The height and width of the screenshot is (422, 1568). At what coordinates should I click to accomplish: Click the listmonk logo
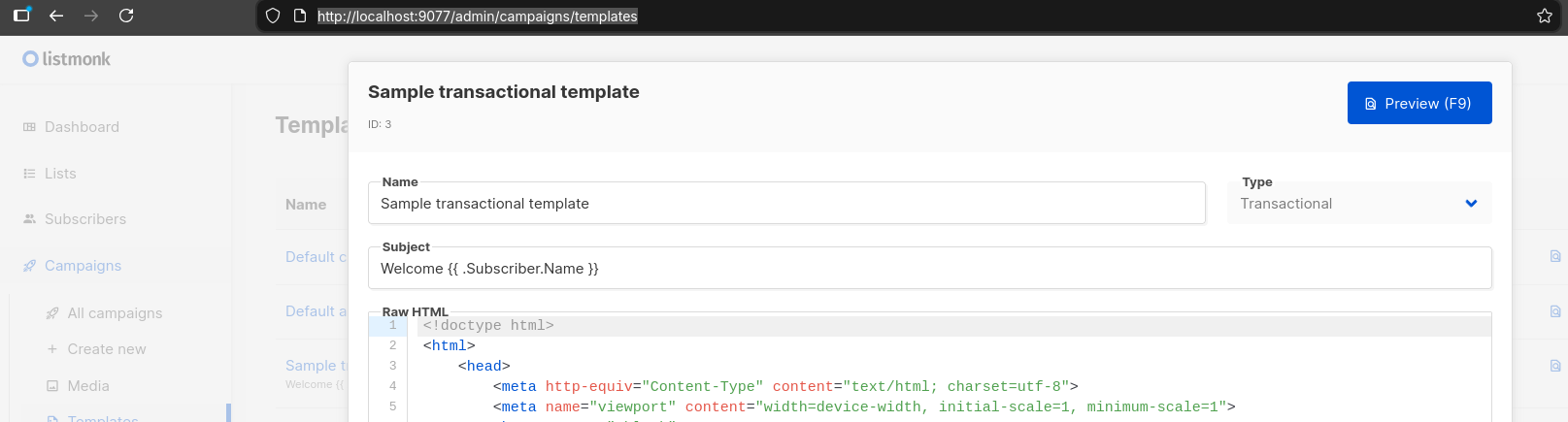(67, 59)
